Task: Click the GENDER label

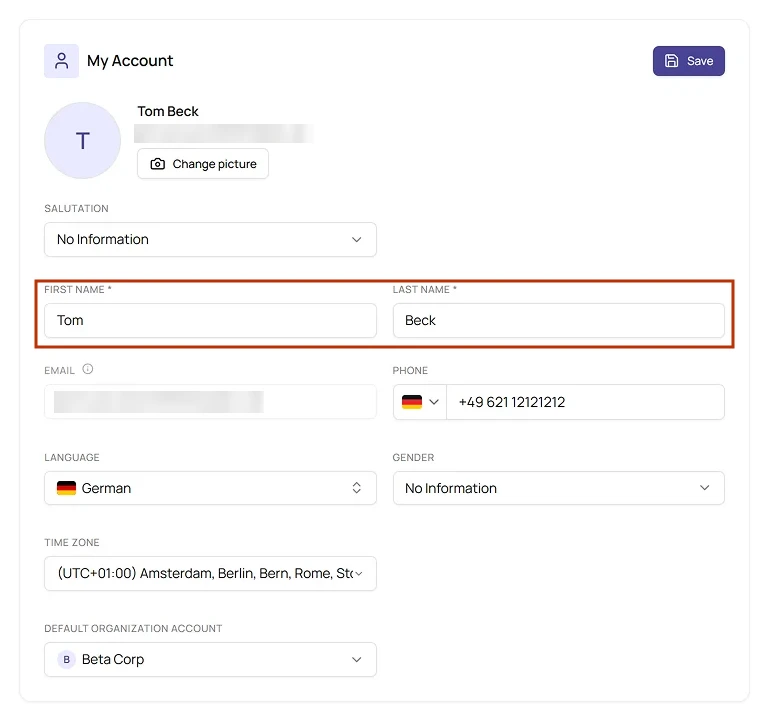Action: click(x=413, y=457)
